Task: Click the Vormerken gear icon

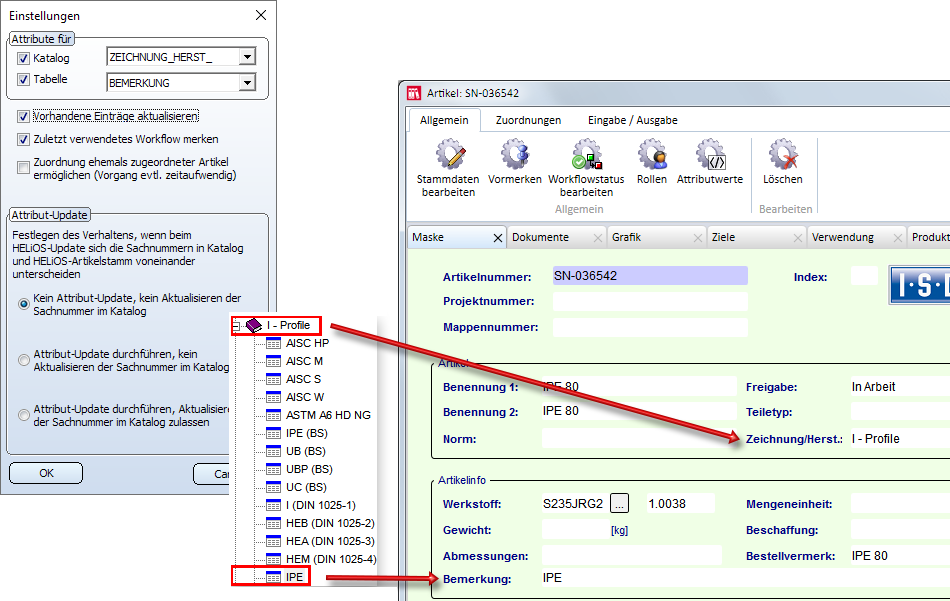Action: pos(515,155)
